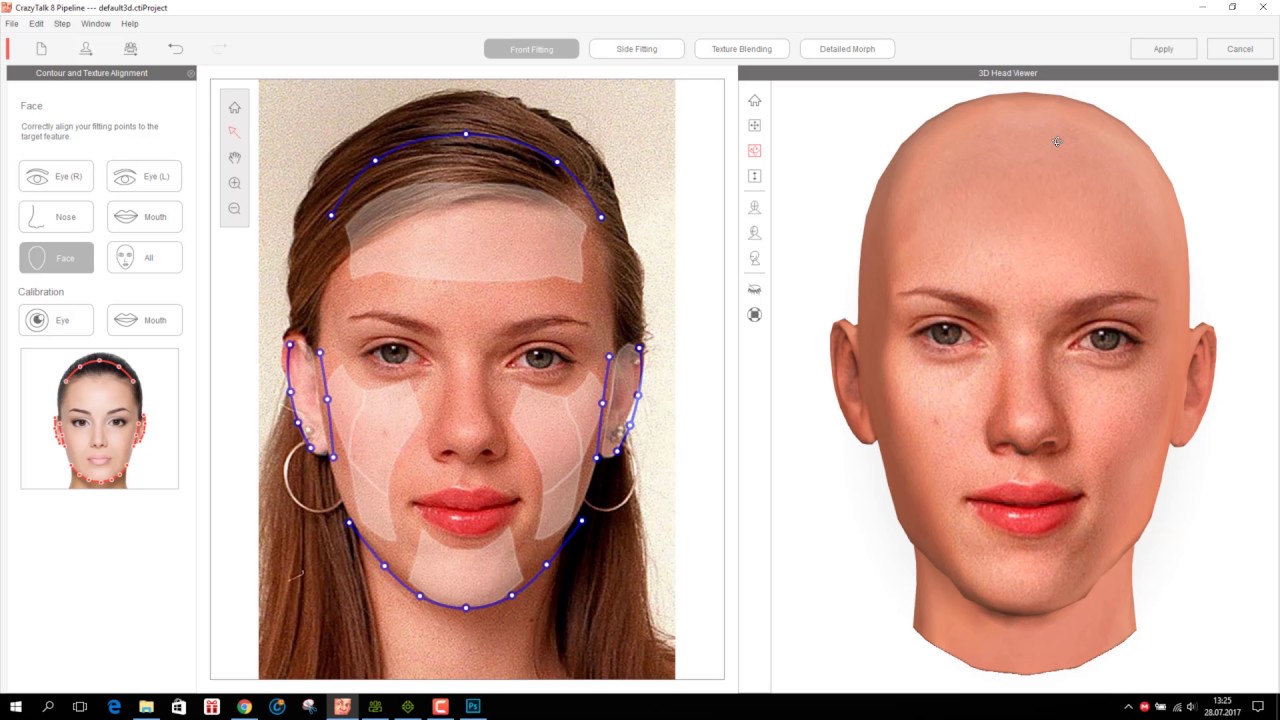Show hidden tray icons chevron
The image size is (1280, 720).
[x=1129, y=707]
